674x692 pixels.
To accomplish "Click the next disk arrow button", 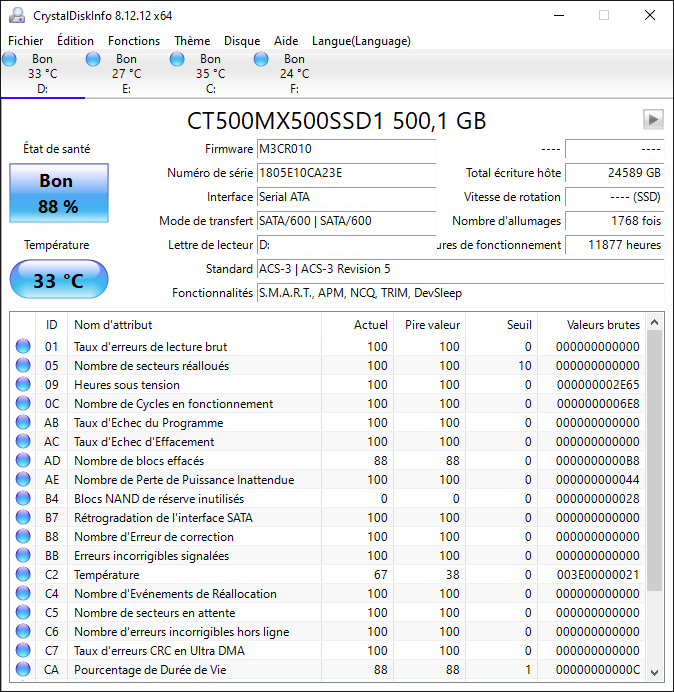I will (x=653, y=120).
